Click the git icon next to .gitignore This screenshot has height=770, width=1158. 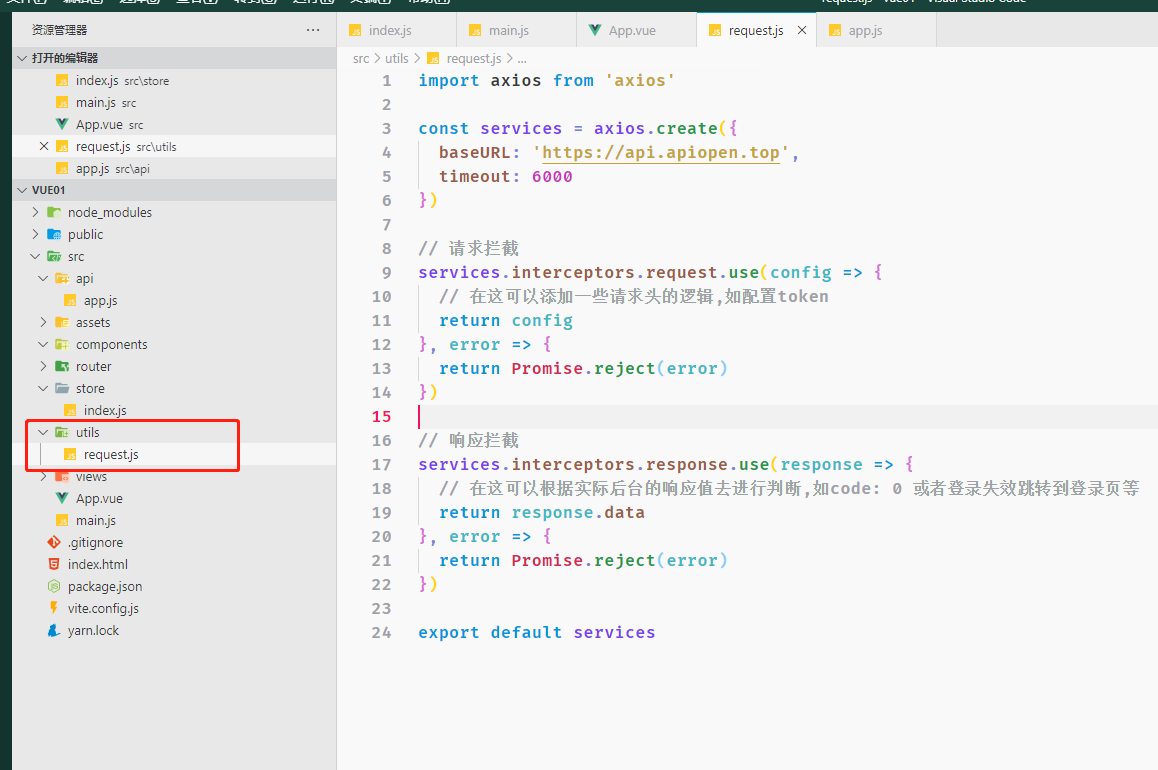click(x=54, y=543)
